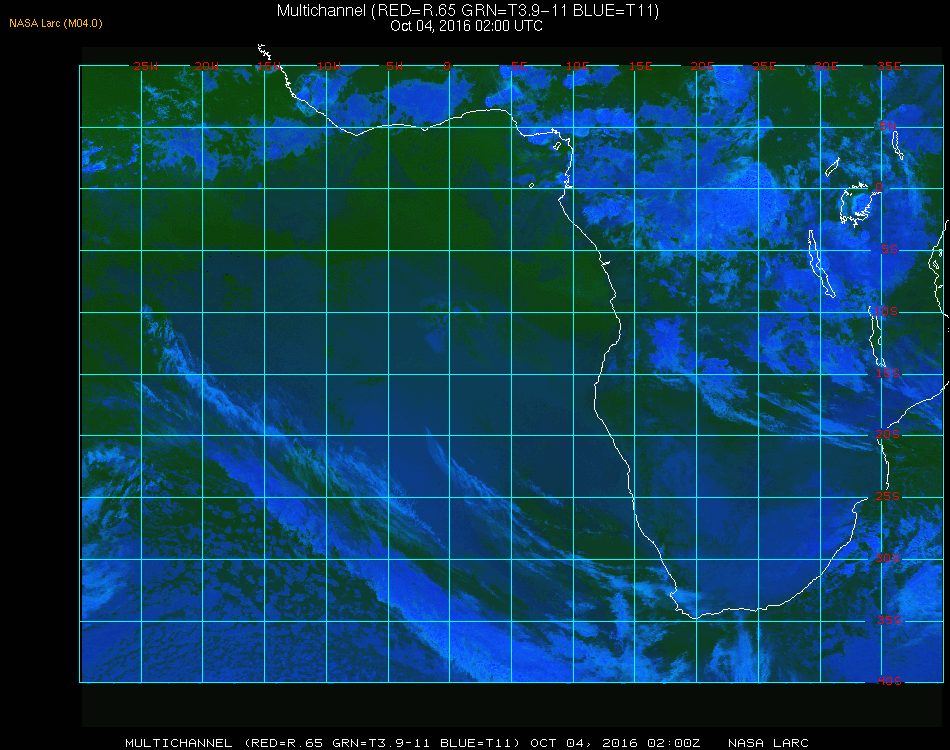Click the 35E longitude label
This screenshot has width=950, height=750.
click(889, 66)
